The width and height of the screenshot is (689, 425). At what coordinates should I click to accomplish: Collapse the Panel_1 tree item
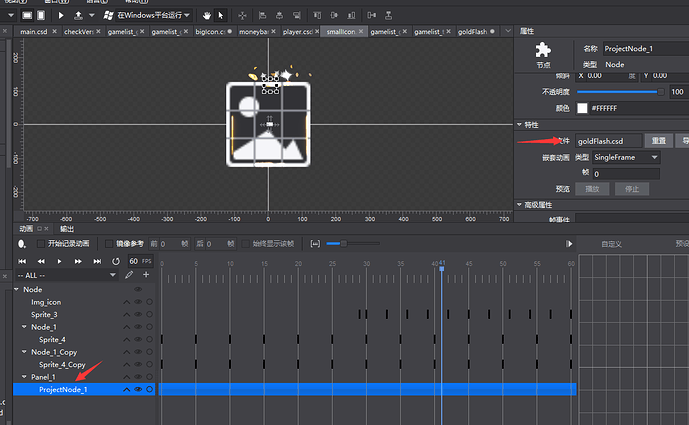25,377
